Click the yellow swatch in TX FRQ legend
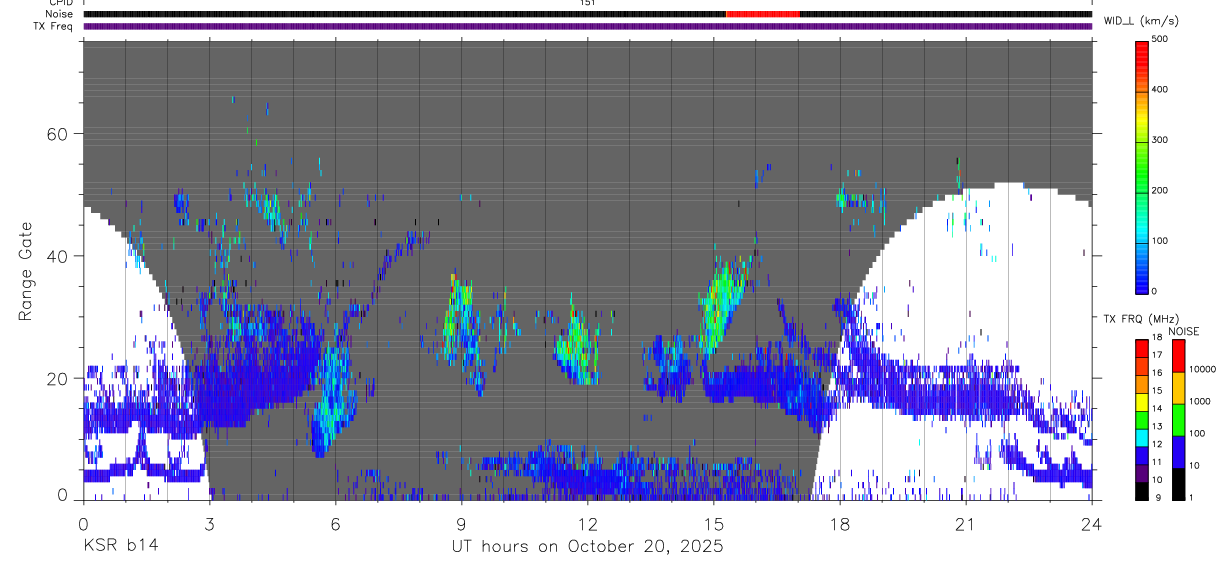1228x567 pixels. pos(1141,402)
